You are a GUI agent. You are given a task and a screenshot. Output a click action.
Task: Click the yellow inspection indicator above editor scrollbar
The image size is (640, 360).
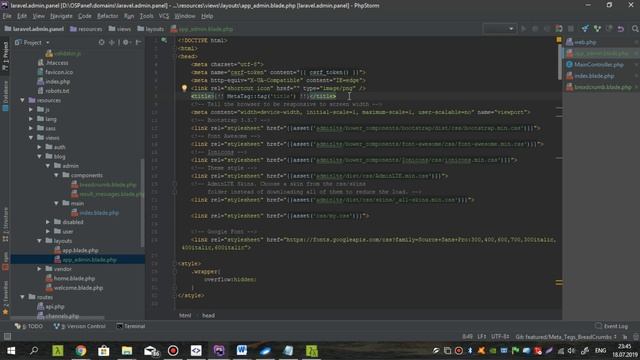click(559, 40)
